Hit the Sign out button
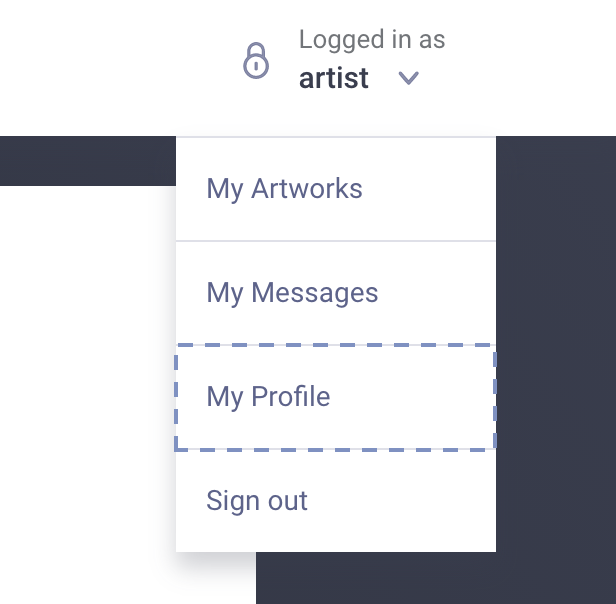The image size is (616, 604). [x=257, y=500]
